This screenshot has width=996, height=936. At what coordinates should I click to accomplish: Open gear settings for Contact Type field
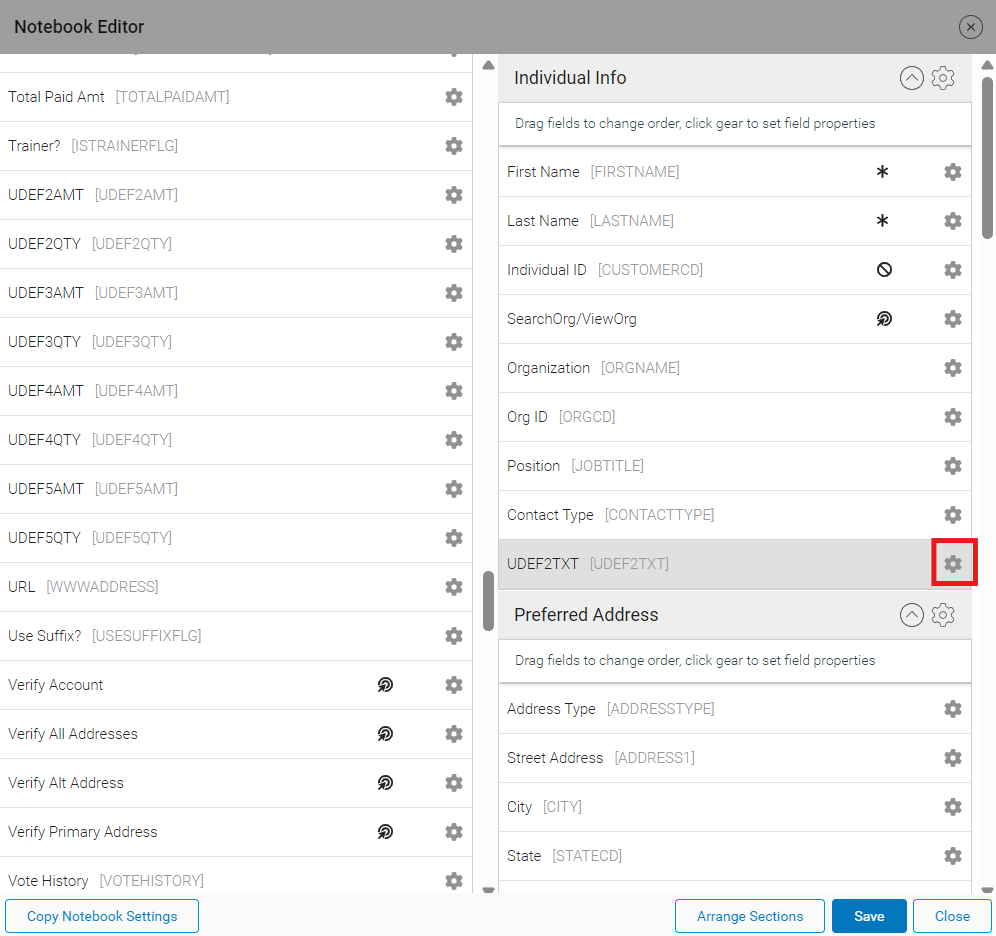click(953, 515)
